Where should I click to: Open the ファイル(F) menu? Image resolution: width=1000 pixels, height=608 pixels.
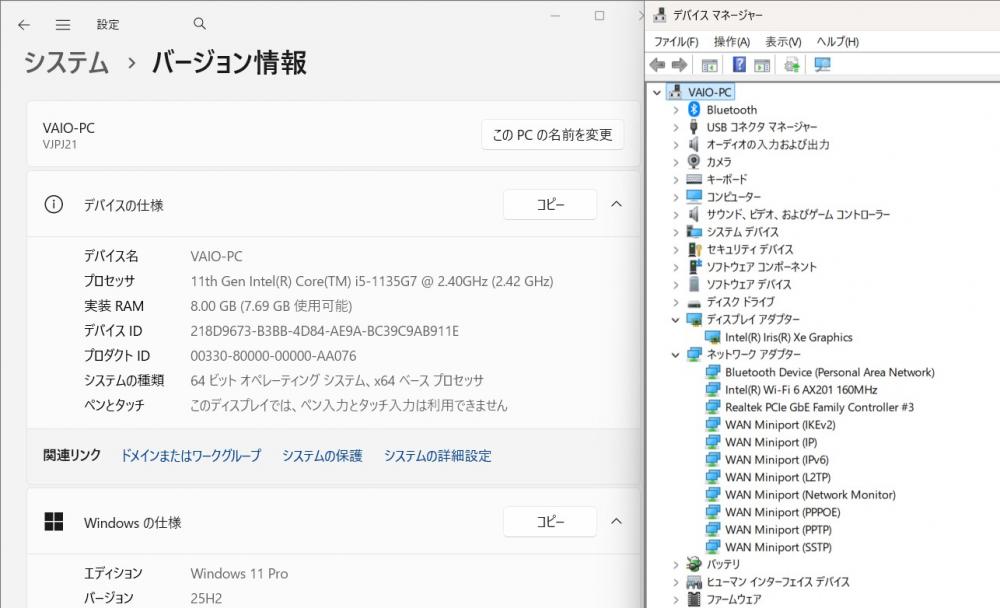[676, 41]
